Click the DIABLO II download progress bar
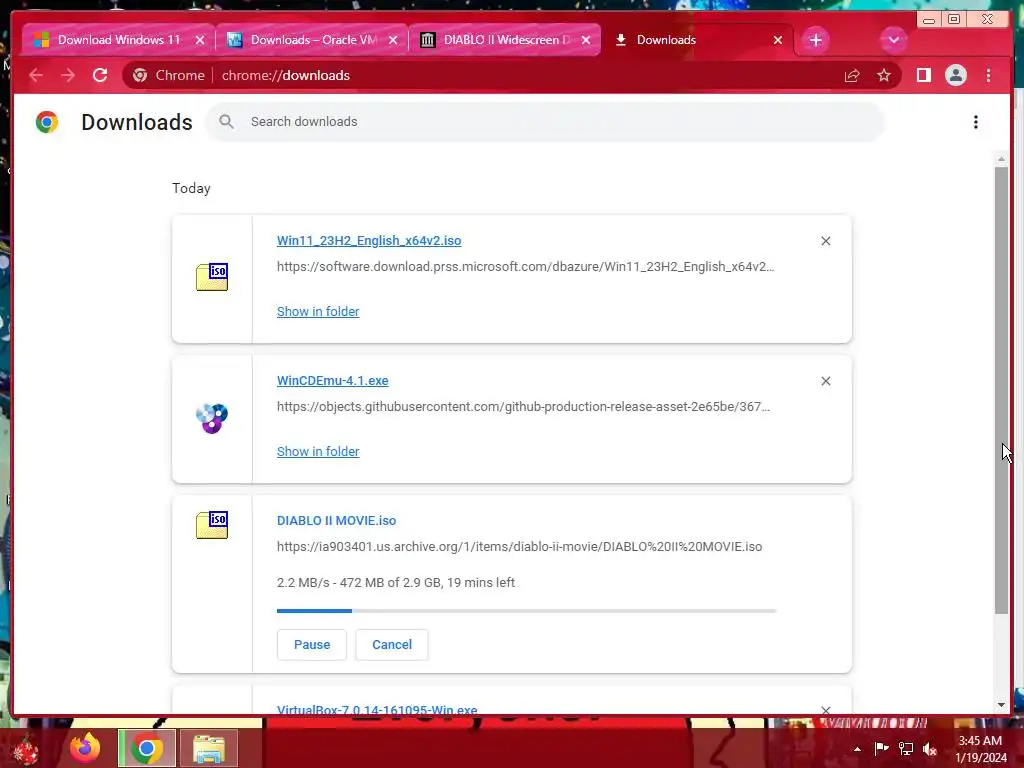The image size is (1024, 768). [526, 611]
